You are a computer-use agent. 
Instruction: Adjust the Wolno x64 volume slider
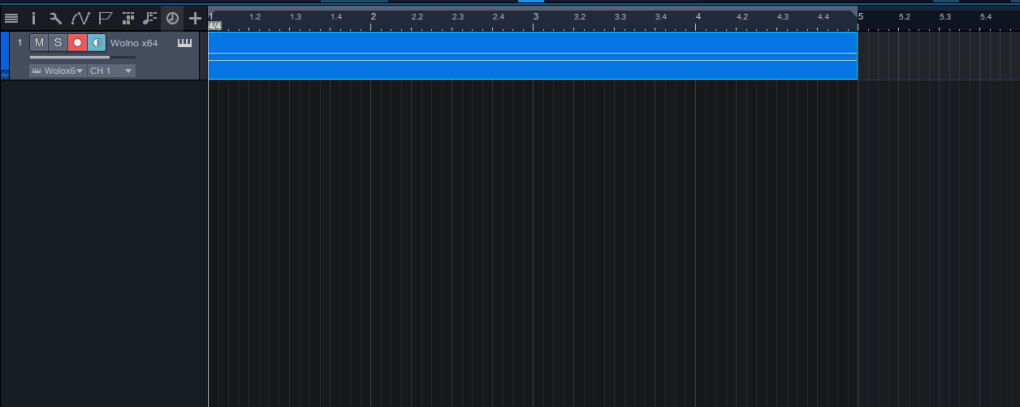82,57
